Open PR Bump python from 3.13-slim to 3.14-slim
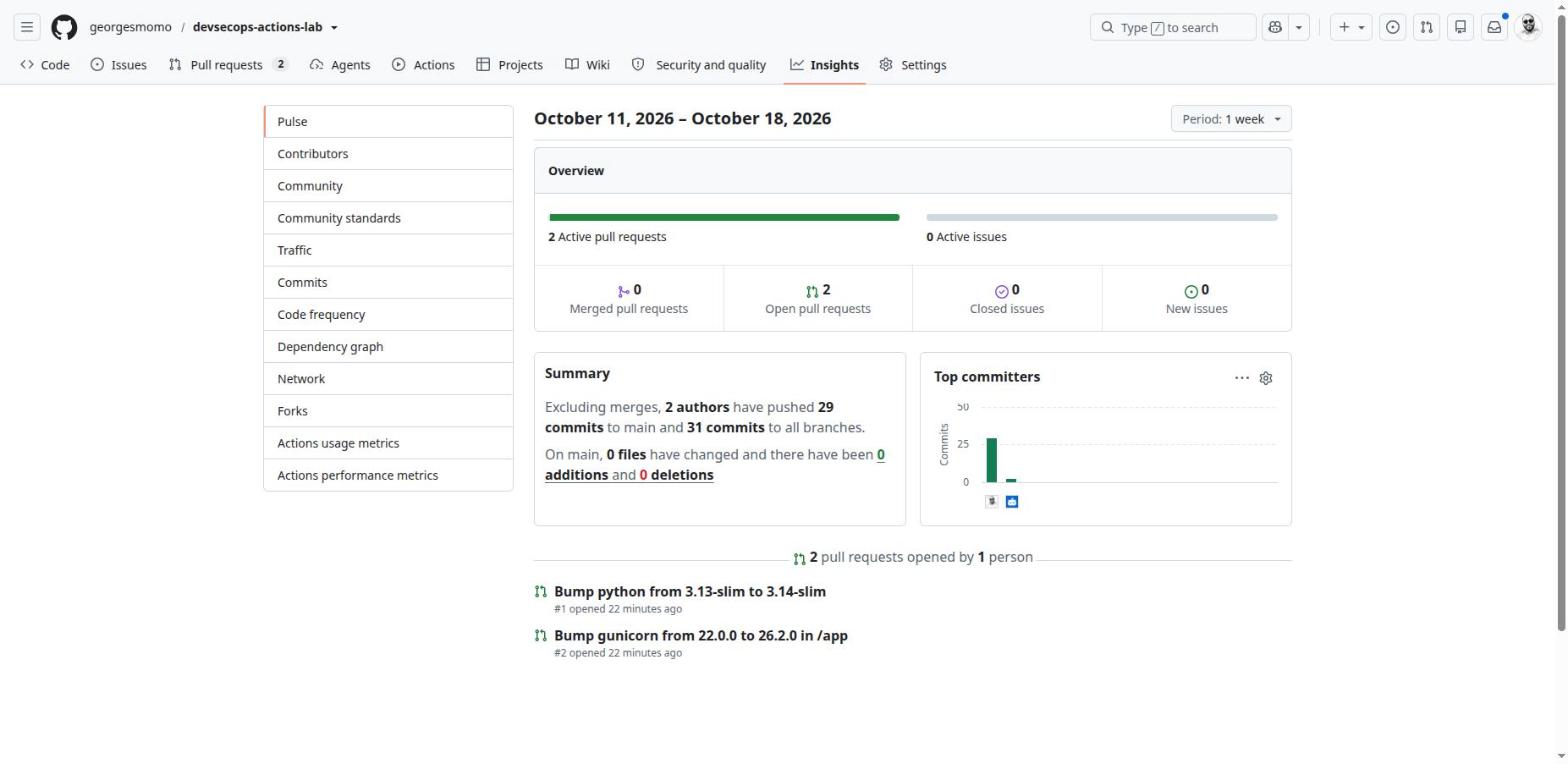This screenshot has width=1568, height=764. (690, 592)
